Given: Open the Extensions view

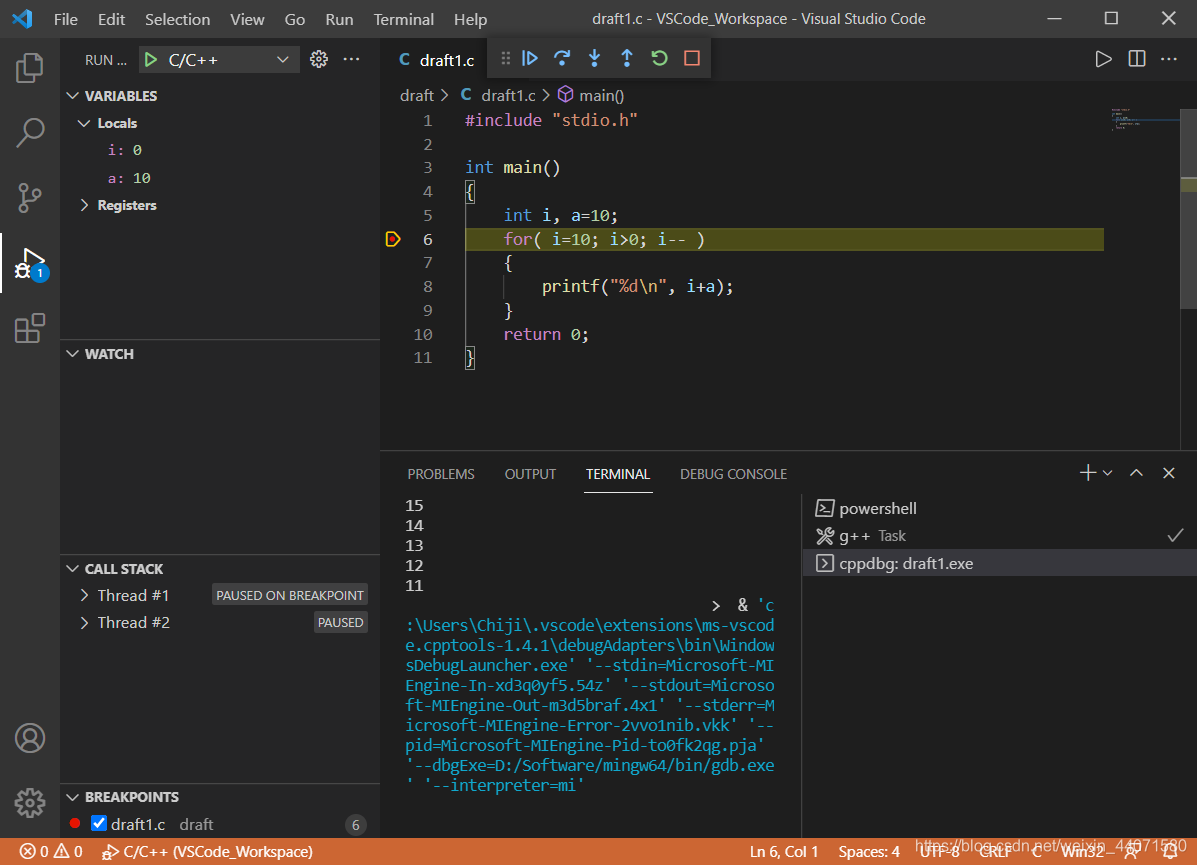Looking at the screenshot, I should [30, 328].
